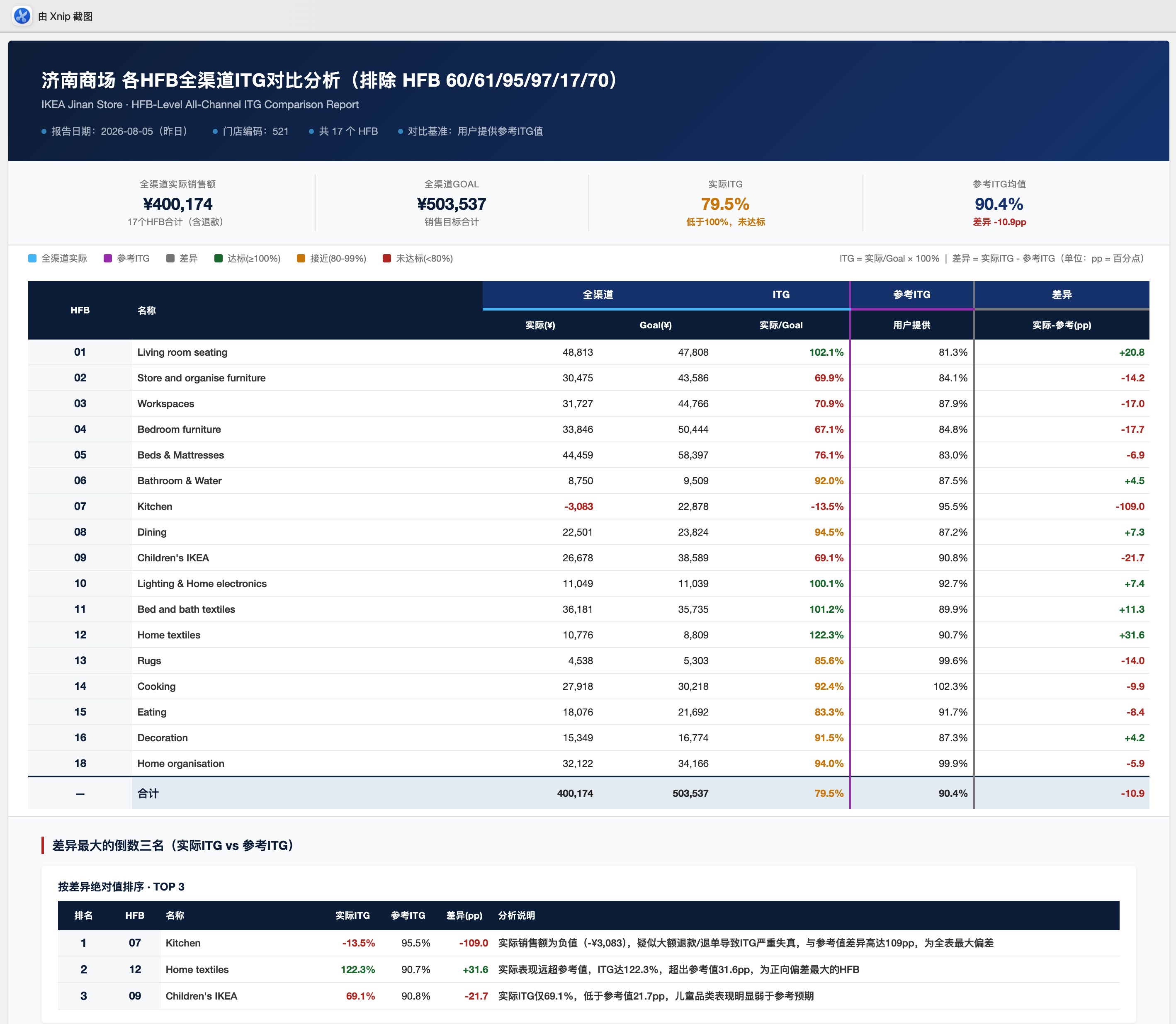The height and width of the screenshot is (1024, 1176).
Task: Click the Home organisation row name
Action: 180,763
